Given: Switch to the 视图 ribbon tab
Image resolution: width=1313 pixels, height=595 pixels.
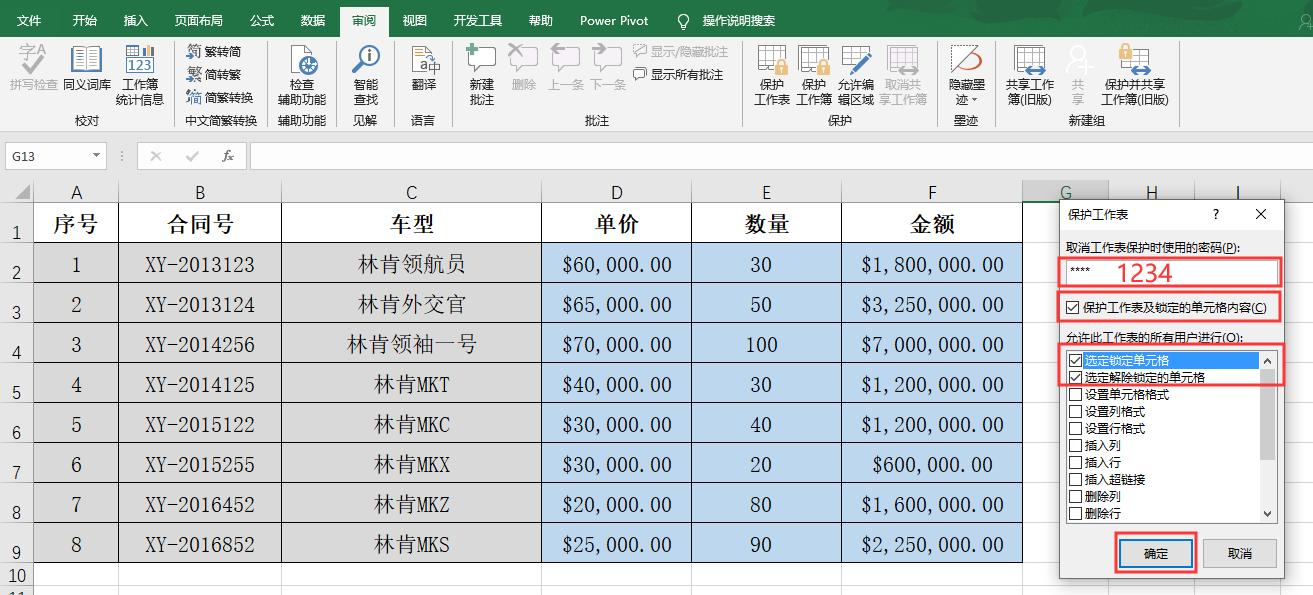Looking at the screenshot, I should (414, 20).
